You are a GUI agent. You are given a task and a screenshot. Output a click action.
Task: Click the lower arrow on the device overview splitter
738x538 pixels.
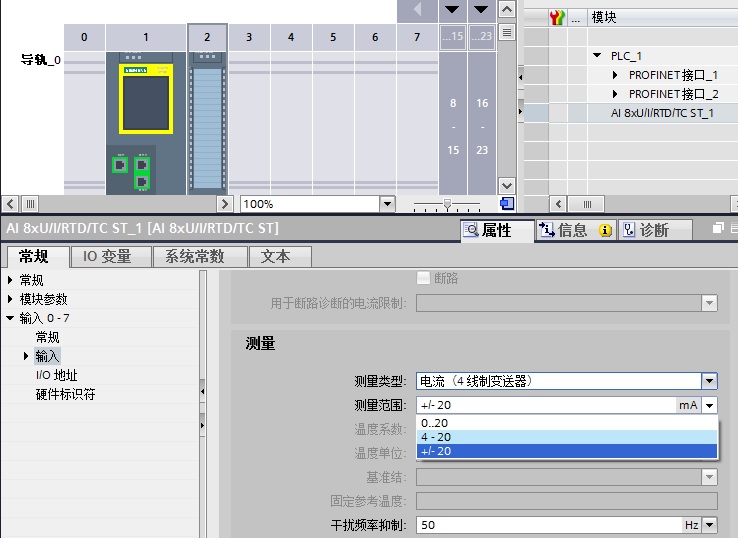pyautogui.click(x=521, y=111)
